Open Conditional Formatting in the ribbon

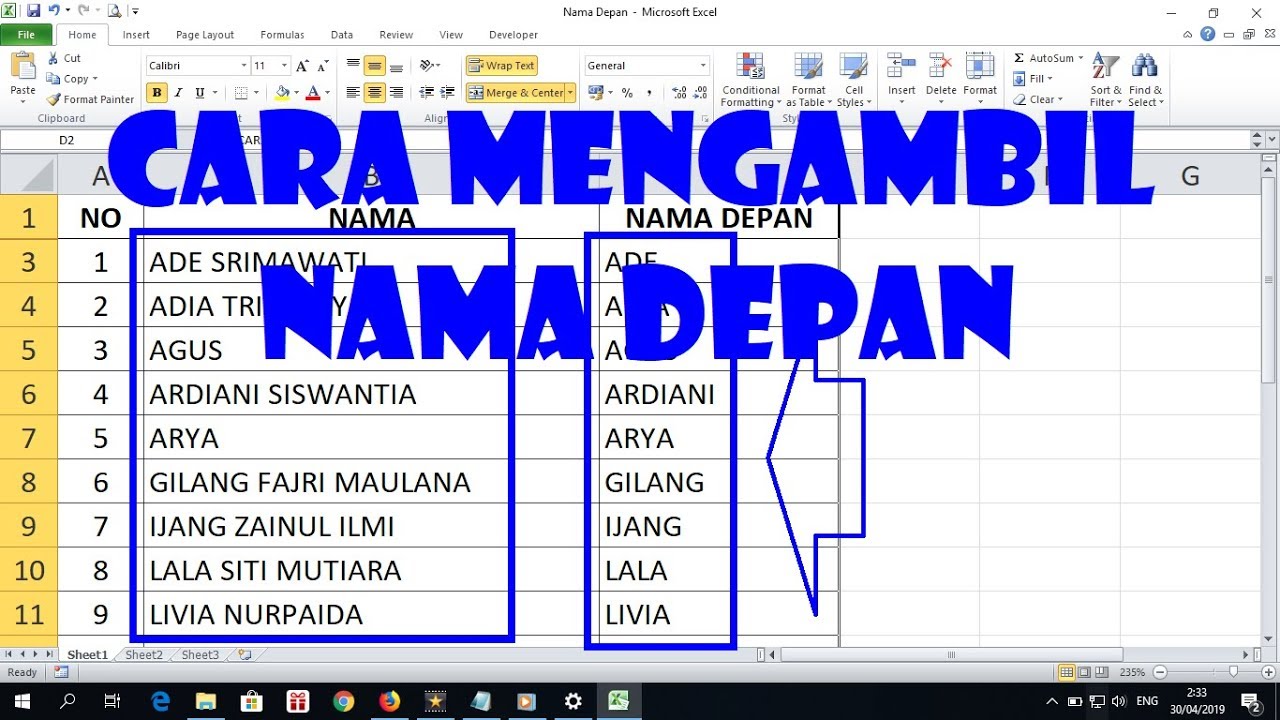[750, 80]
